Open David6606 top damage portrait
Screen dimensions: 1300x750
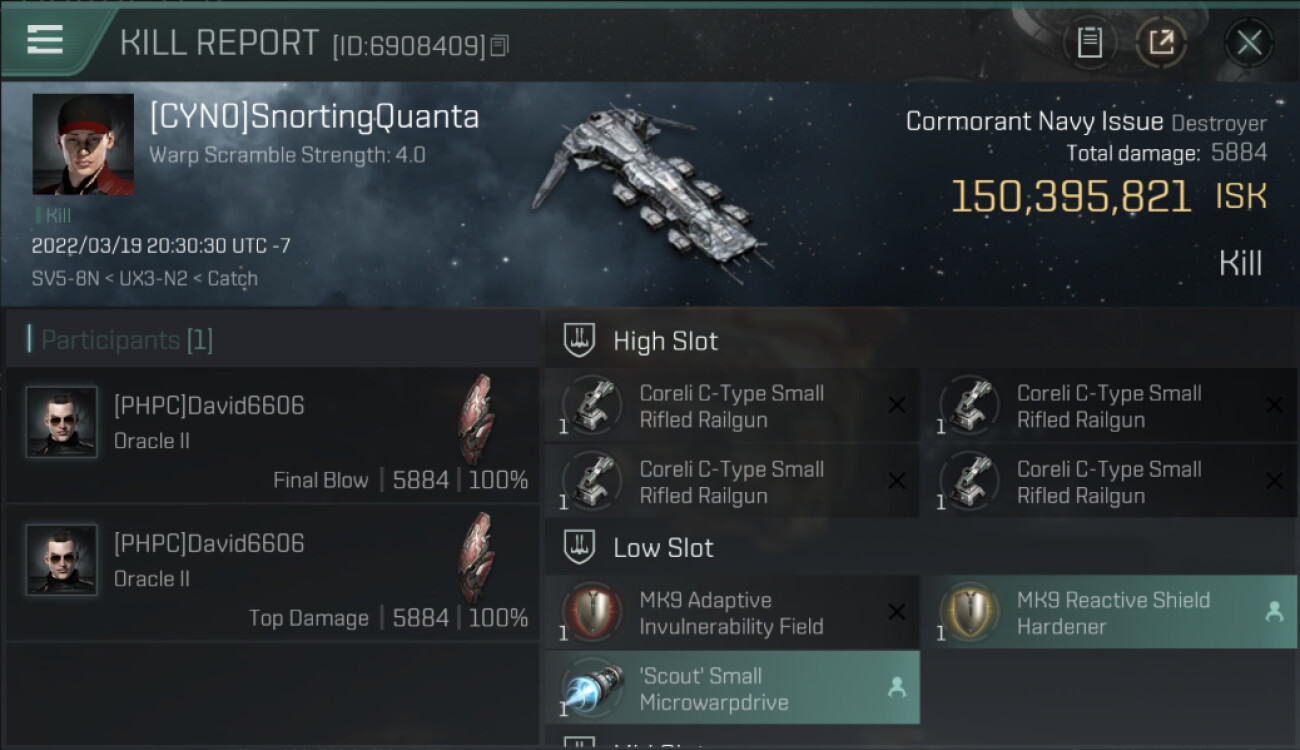[x=62, y=560]
